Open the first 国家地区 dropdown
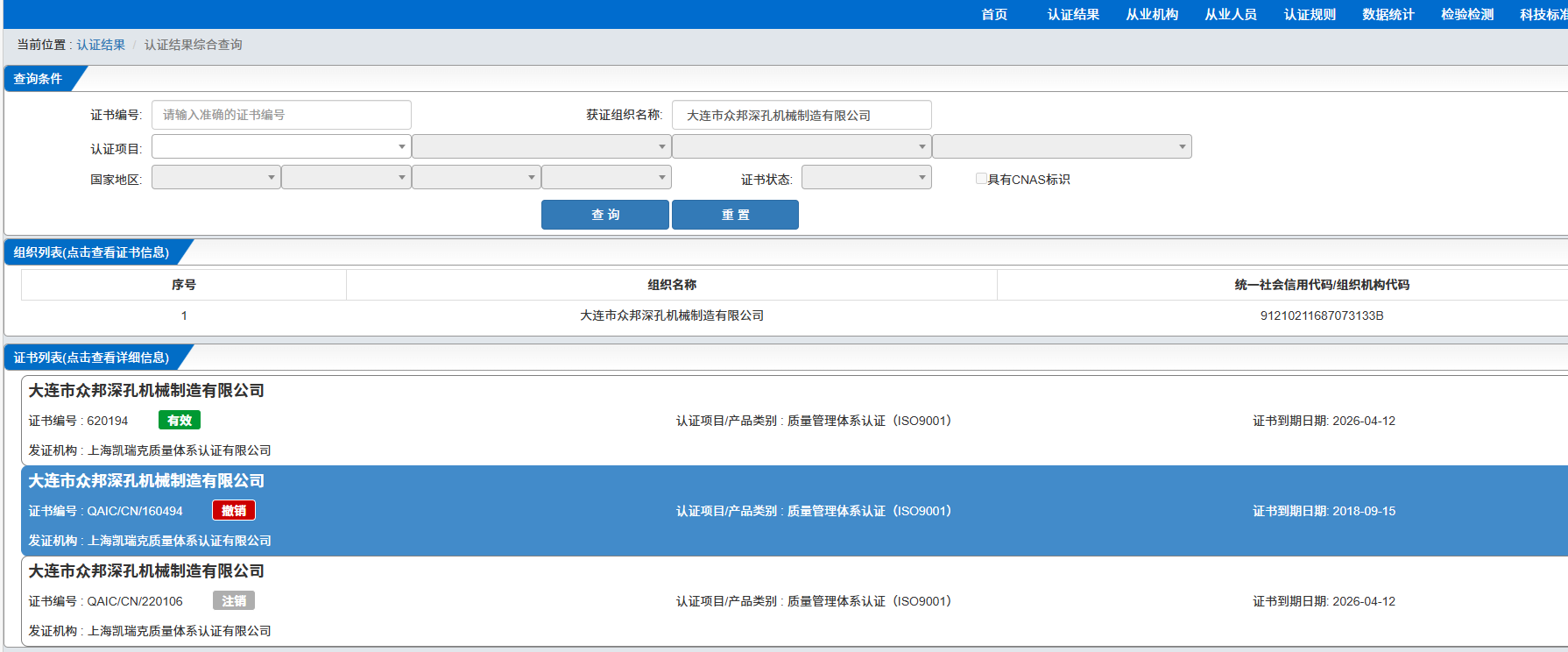Viewport: 1568px width, 652px height. [x=215, y=178]
